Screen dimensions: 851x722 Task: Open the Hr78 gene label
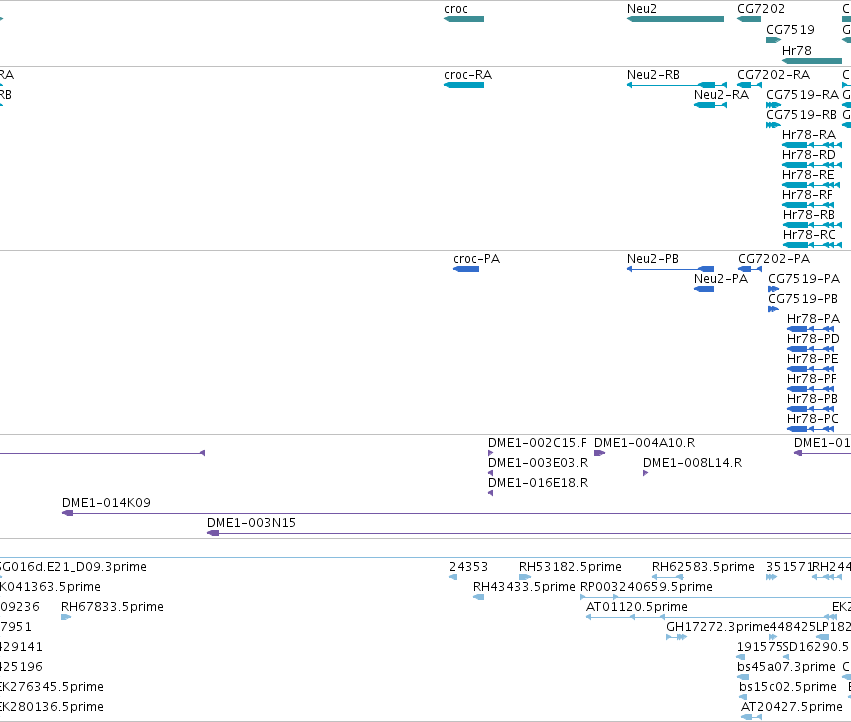(797, 50)
